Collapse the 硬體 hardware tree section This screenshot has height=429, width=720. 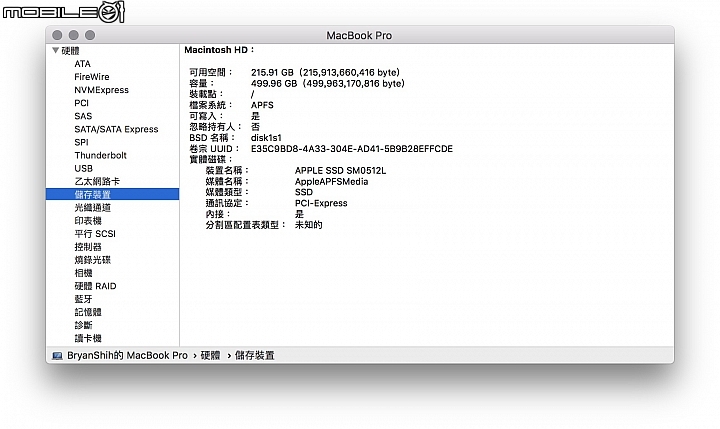[56, 50]
